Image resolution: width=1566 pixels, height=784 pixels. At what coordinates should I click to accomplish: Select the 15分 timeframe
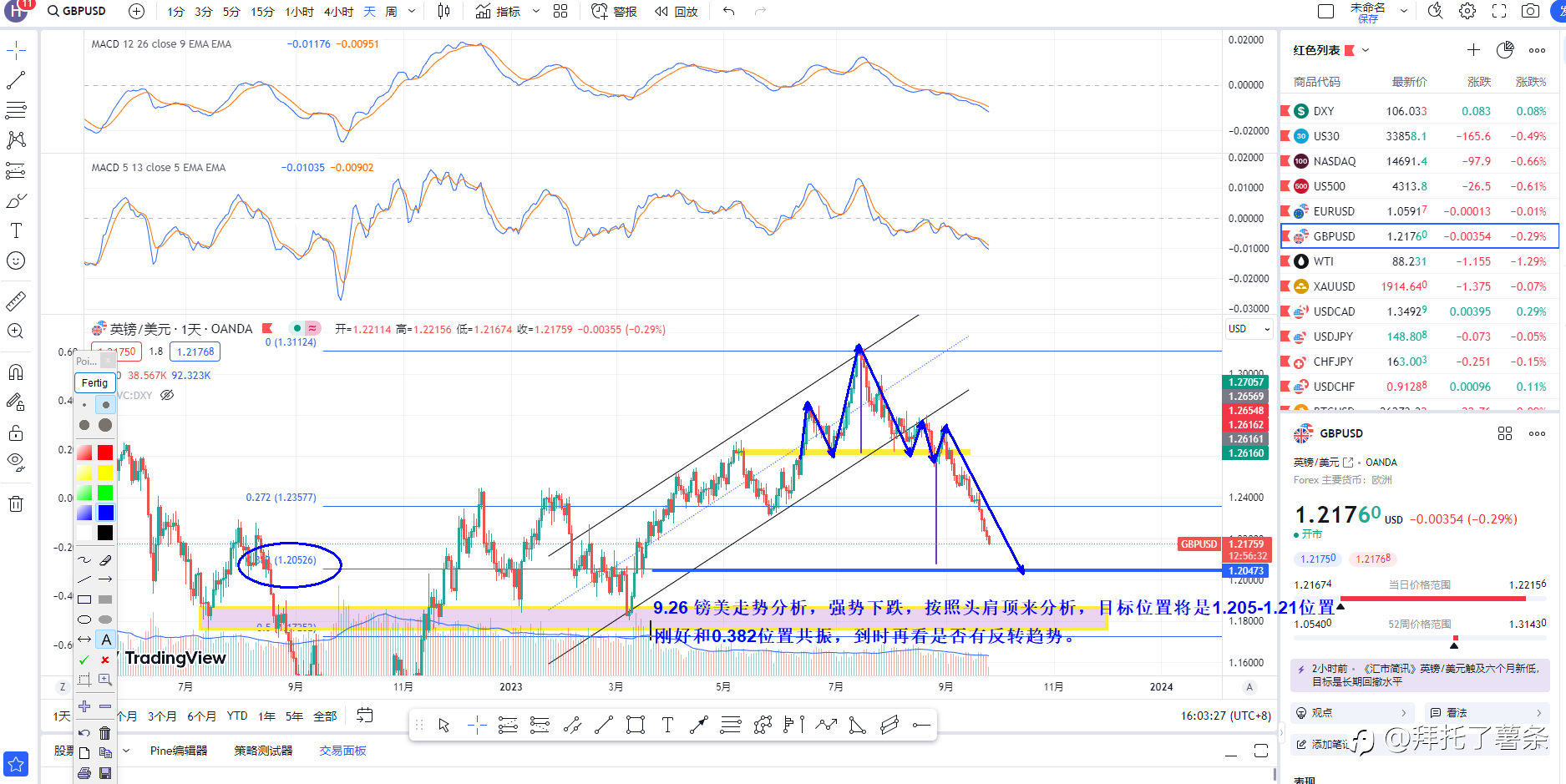coord(262,12)
